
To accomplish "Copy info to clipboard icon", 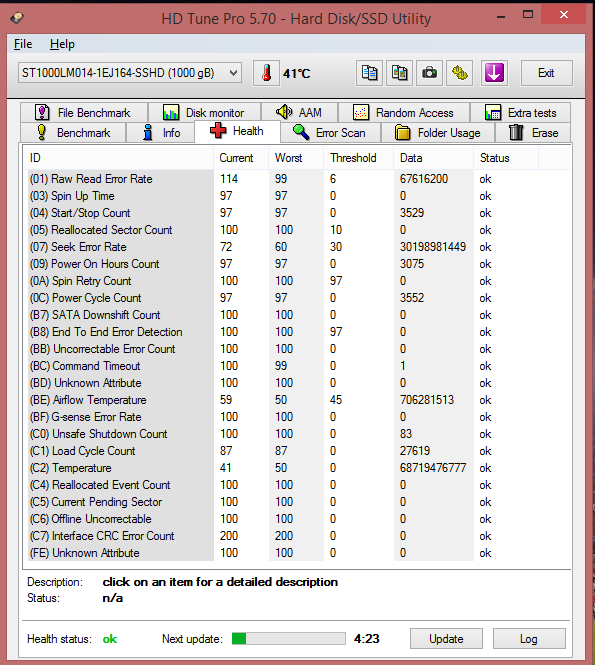I will point(369,73).
